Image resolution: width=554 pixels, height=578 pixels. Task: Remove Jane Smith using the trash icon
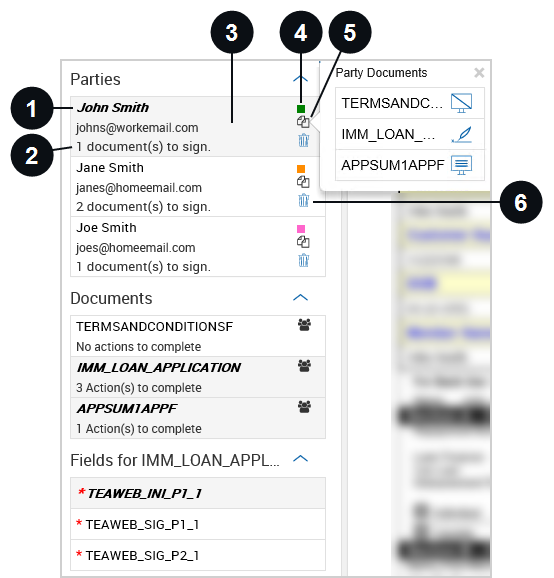(x=303, y=200)
